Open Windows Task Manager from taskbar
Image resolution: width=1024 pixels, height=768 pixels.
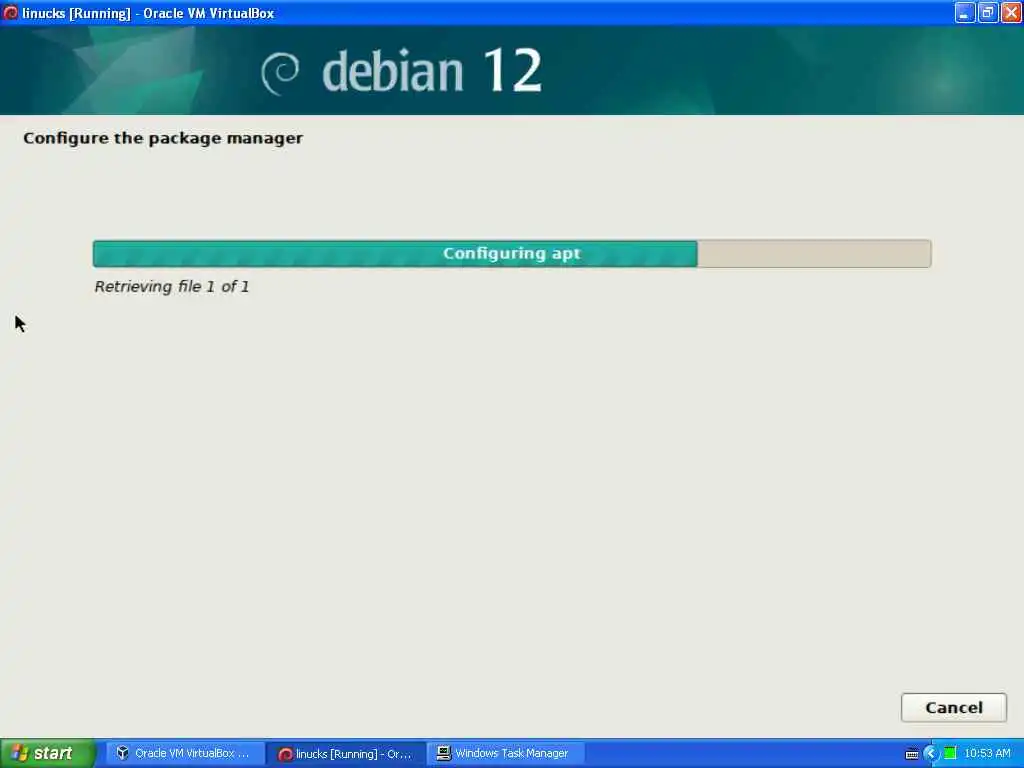[504, 753]
